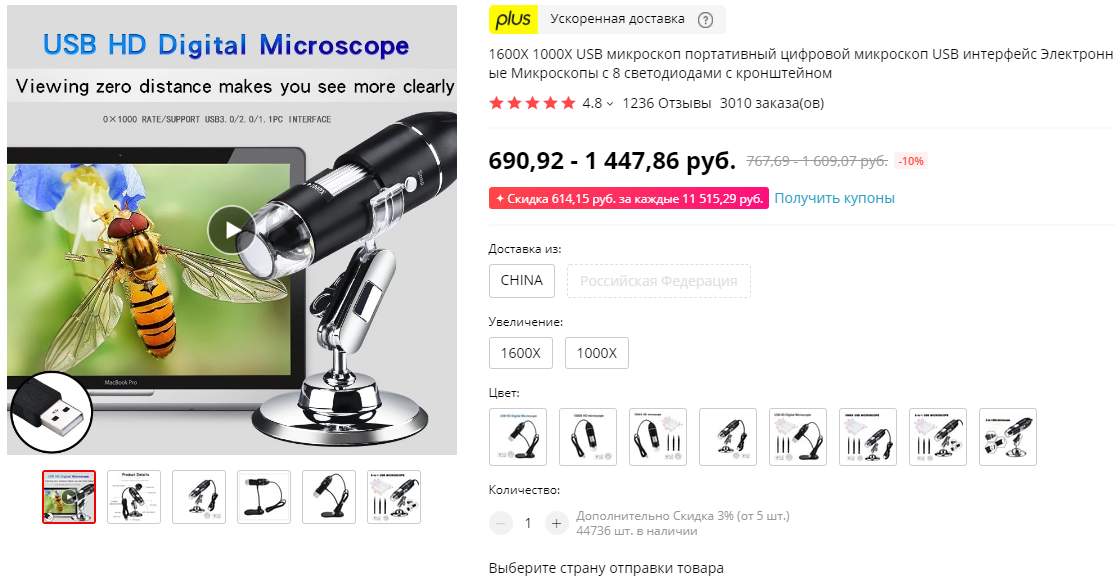The width and height of the screenshot is (1115, 587).
Task: Click the yellow plus badge
Action: pyautogui.click(x=513, y=20)
